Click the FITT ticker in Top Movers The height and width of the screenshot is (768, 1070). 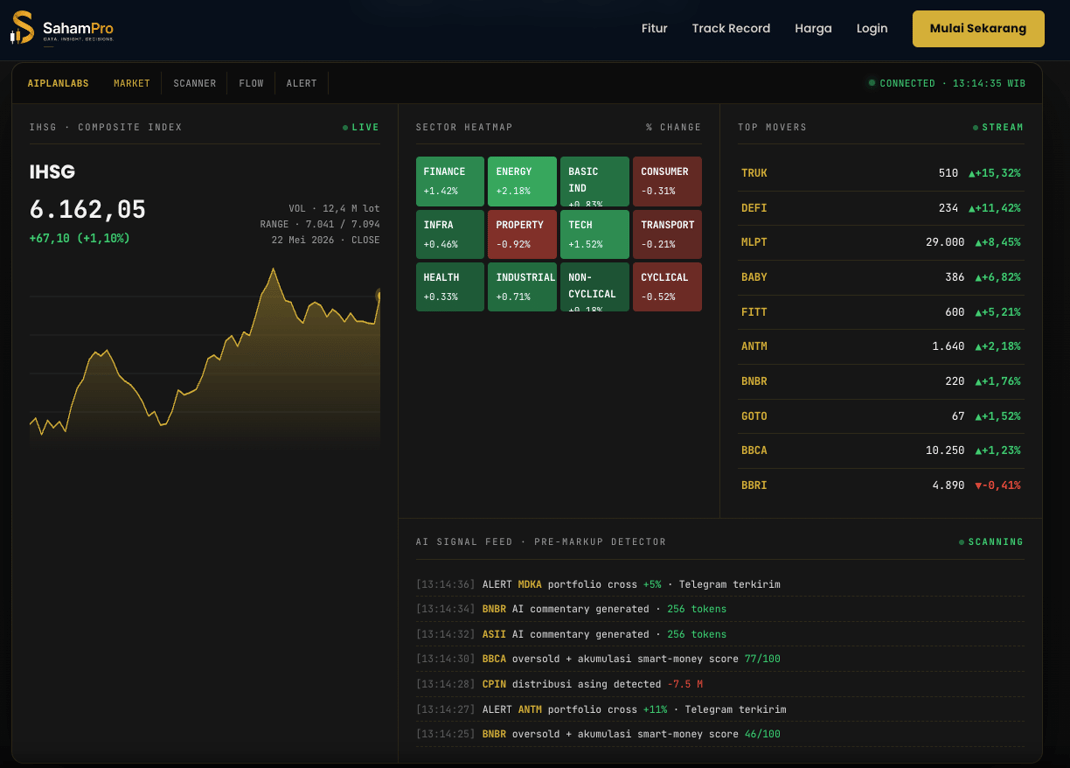click(x=754, y=312)
